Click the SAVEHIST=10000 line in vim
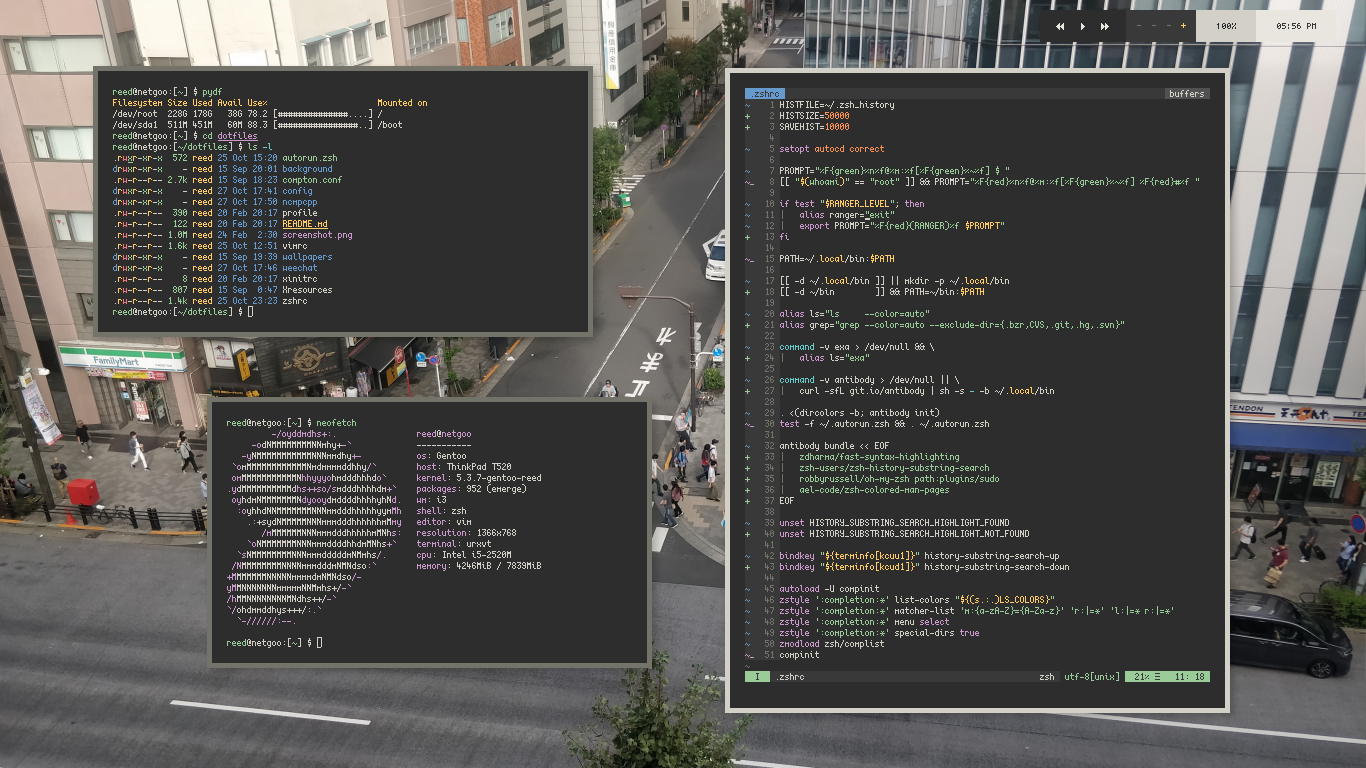This screenshot has width=1366, height=768. pos(814,127)
